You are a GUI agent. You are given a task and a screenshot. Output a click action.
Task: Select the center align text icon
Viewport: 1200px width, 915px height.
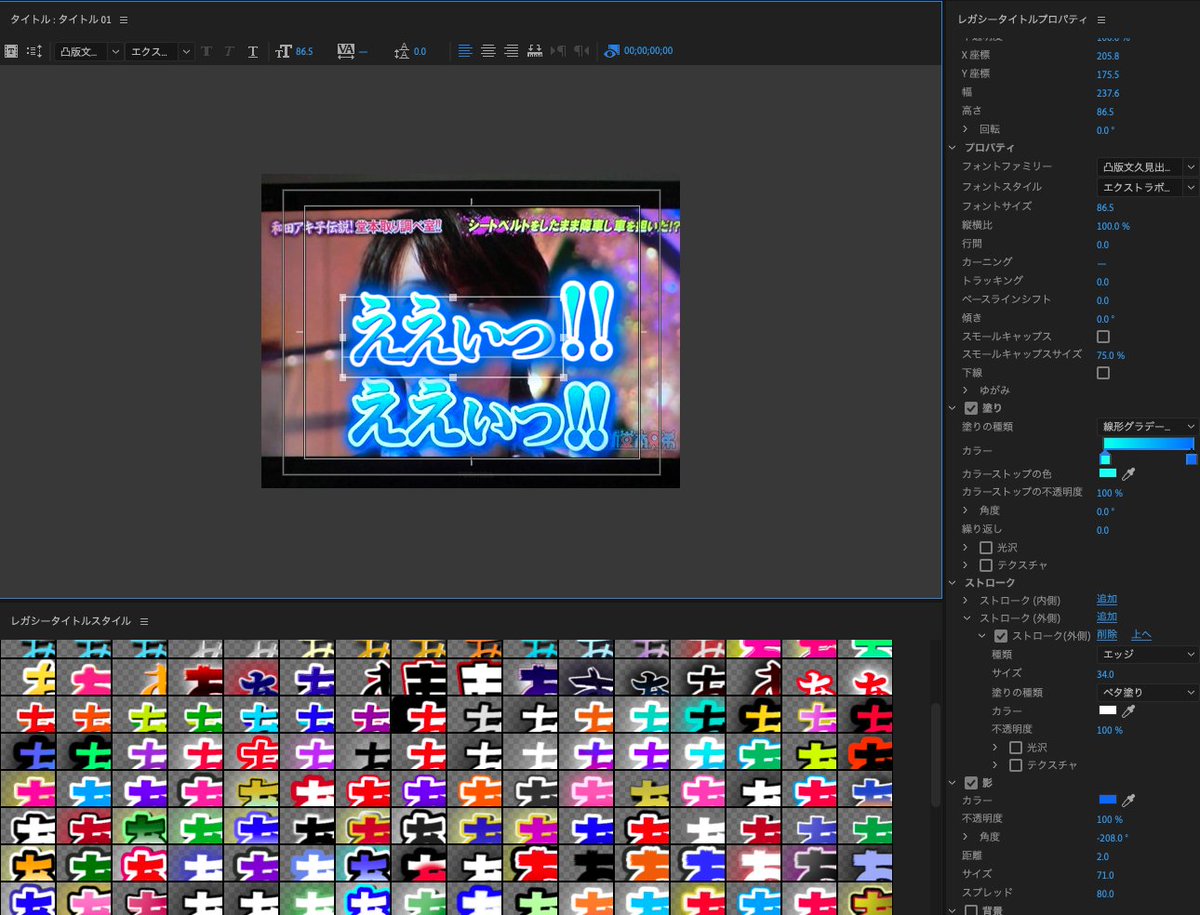pyautogui.click(x=488, y=51)
